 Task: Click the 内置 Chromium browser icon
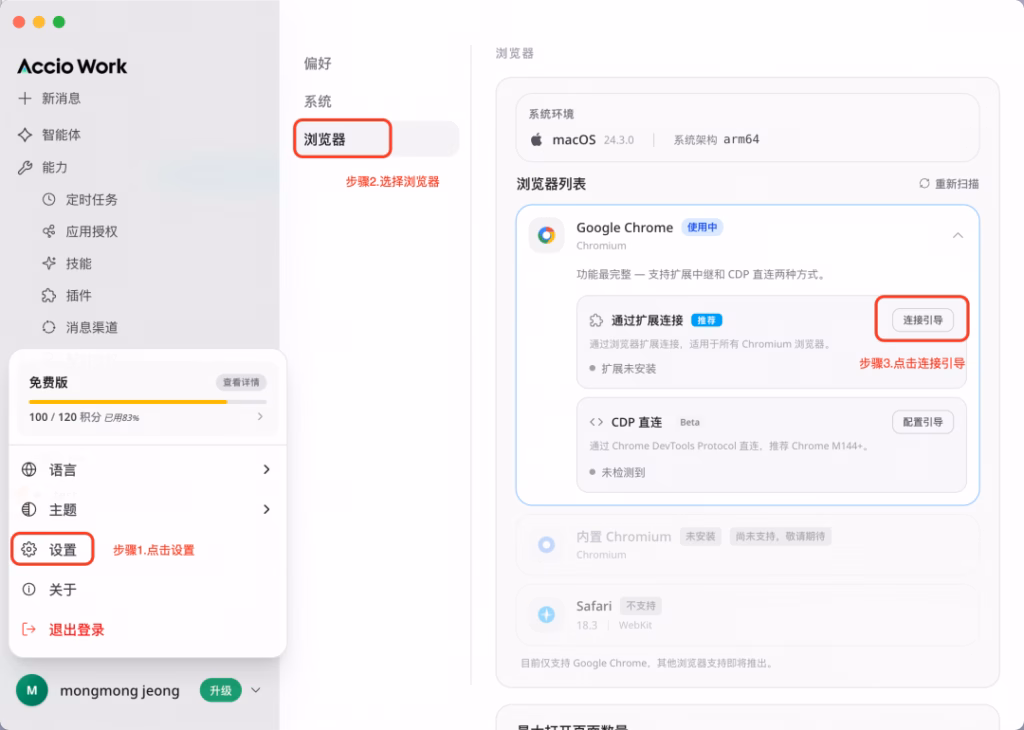point(547,544)
